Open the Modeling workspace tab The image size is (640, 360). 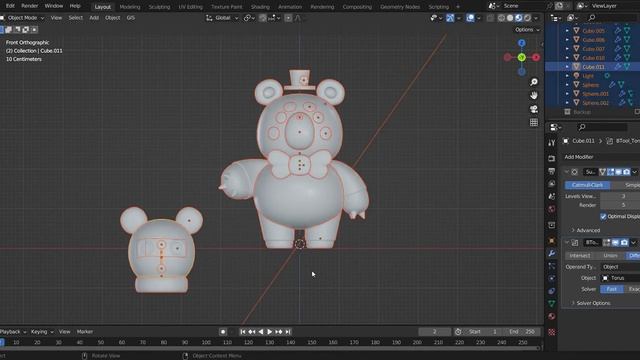pos(130,7)
